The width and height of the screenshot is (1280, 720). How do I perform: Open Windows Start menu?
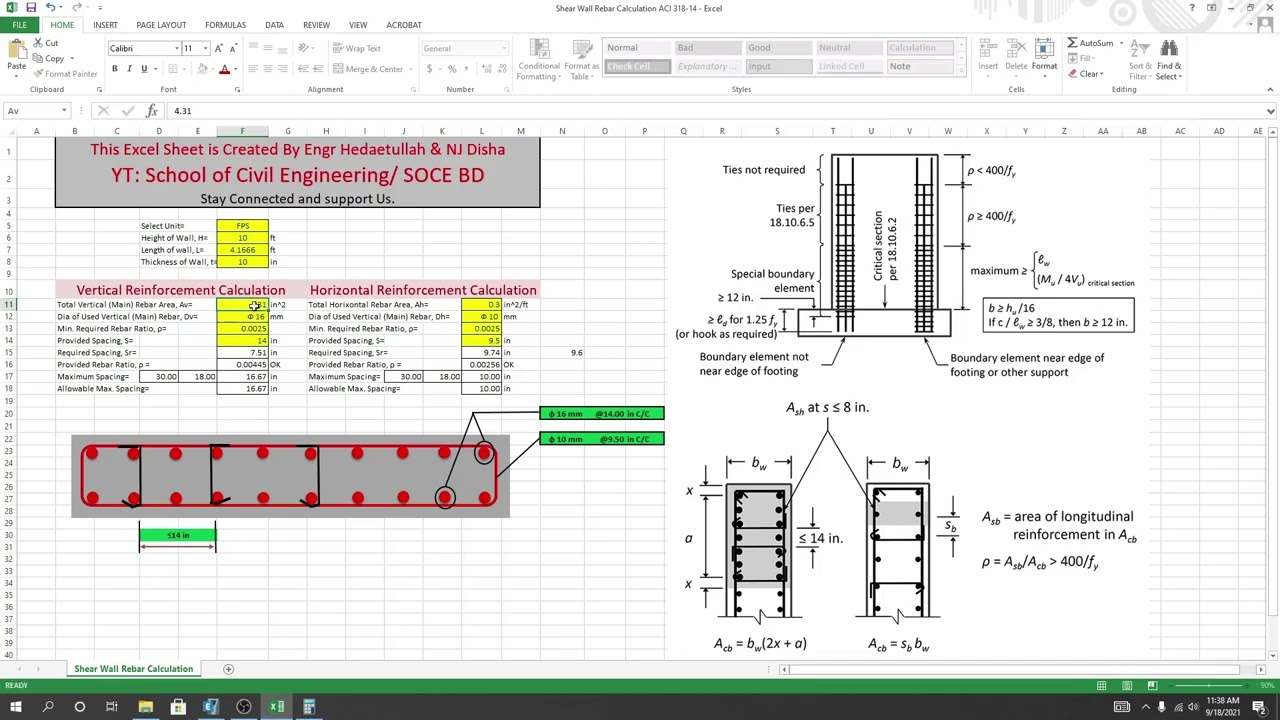tap(16, 707)
